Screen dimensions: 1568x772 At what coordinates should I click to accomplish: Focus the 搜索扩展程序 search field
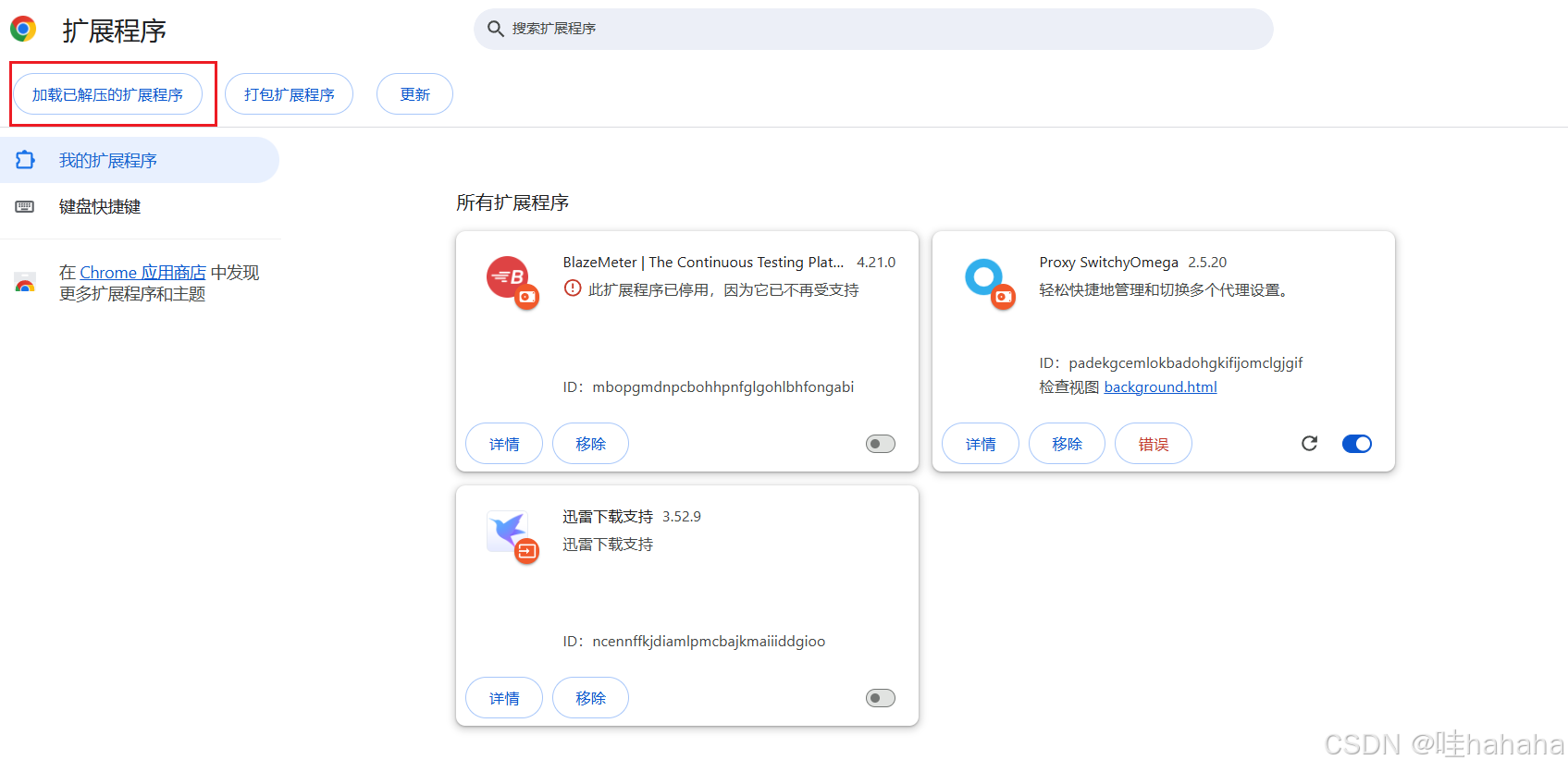[x=873, y=29]
